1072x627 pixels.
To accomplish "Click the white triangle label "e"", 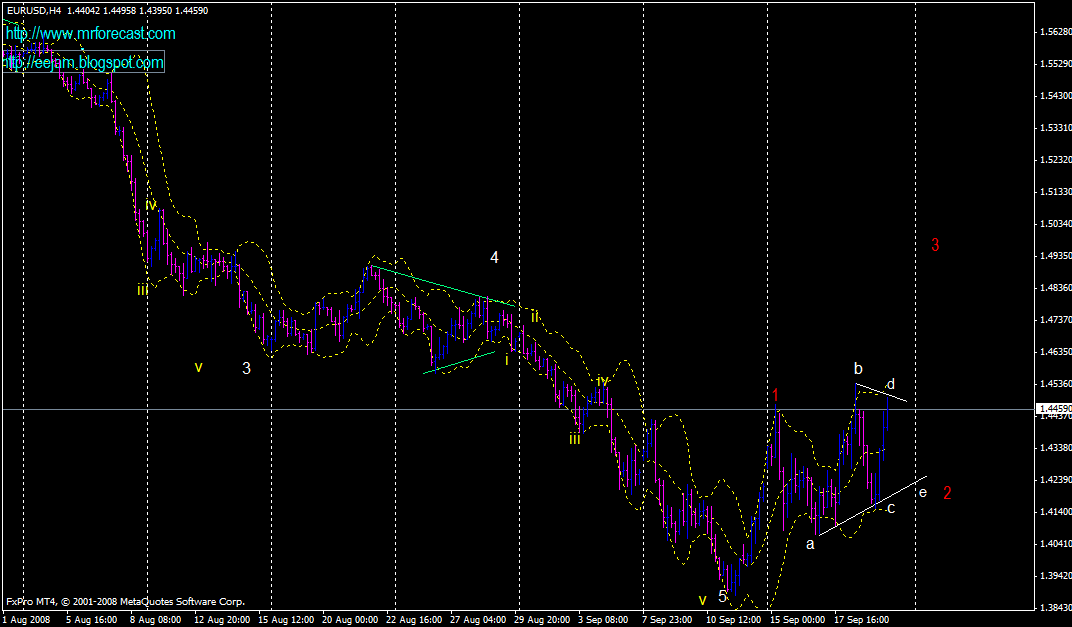I will click(923, 492).
